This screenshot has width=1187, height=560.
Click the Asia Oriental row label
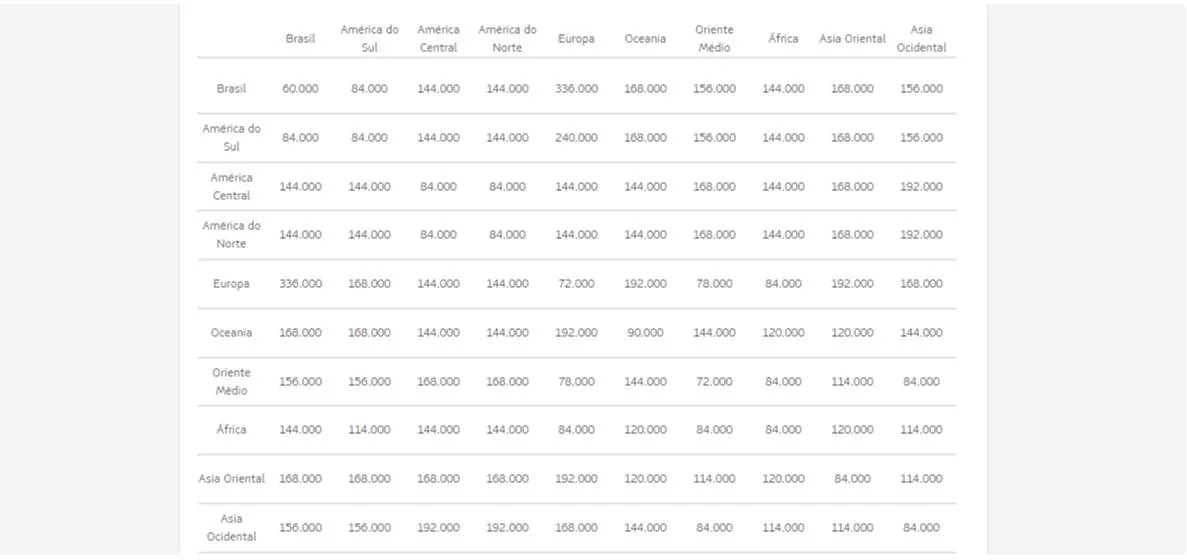tap(231, 479)
